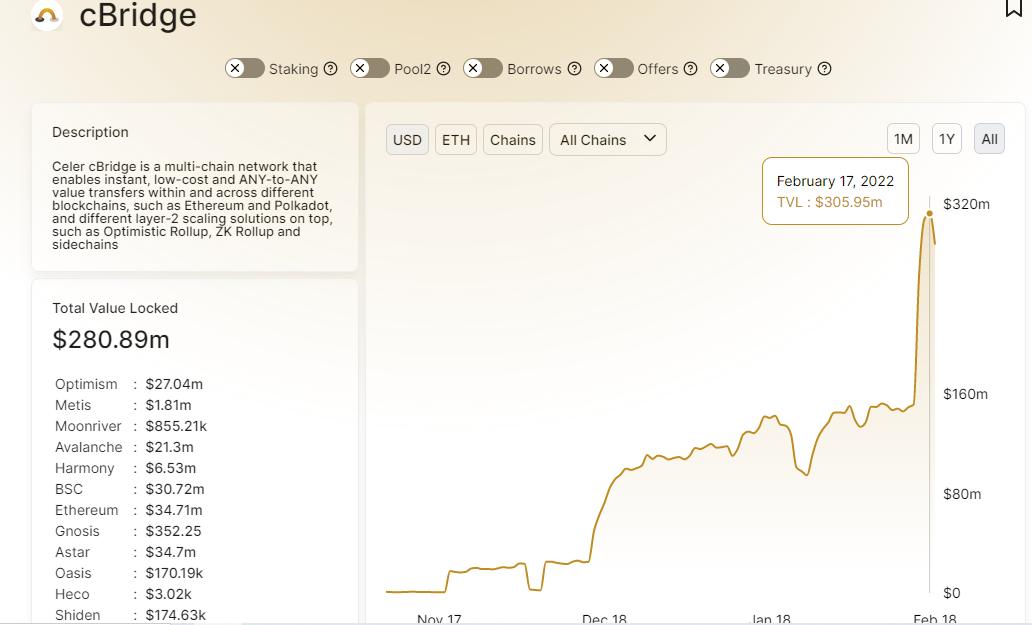Set chart range to 1M
This screenshot has height=625, width=1032.
(x=903, y=140)
